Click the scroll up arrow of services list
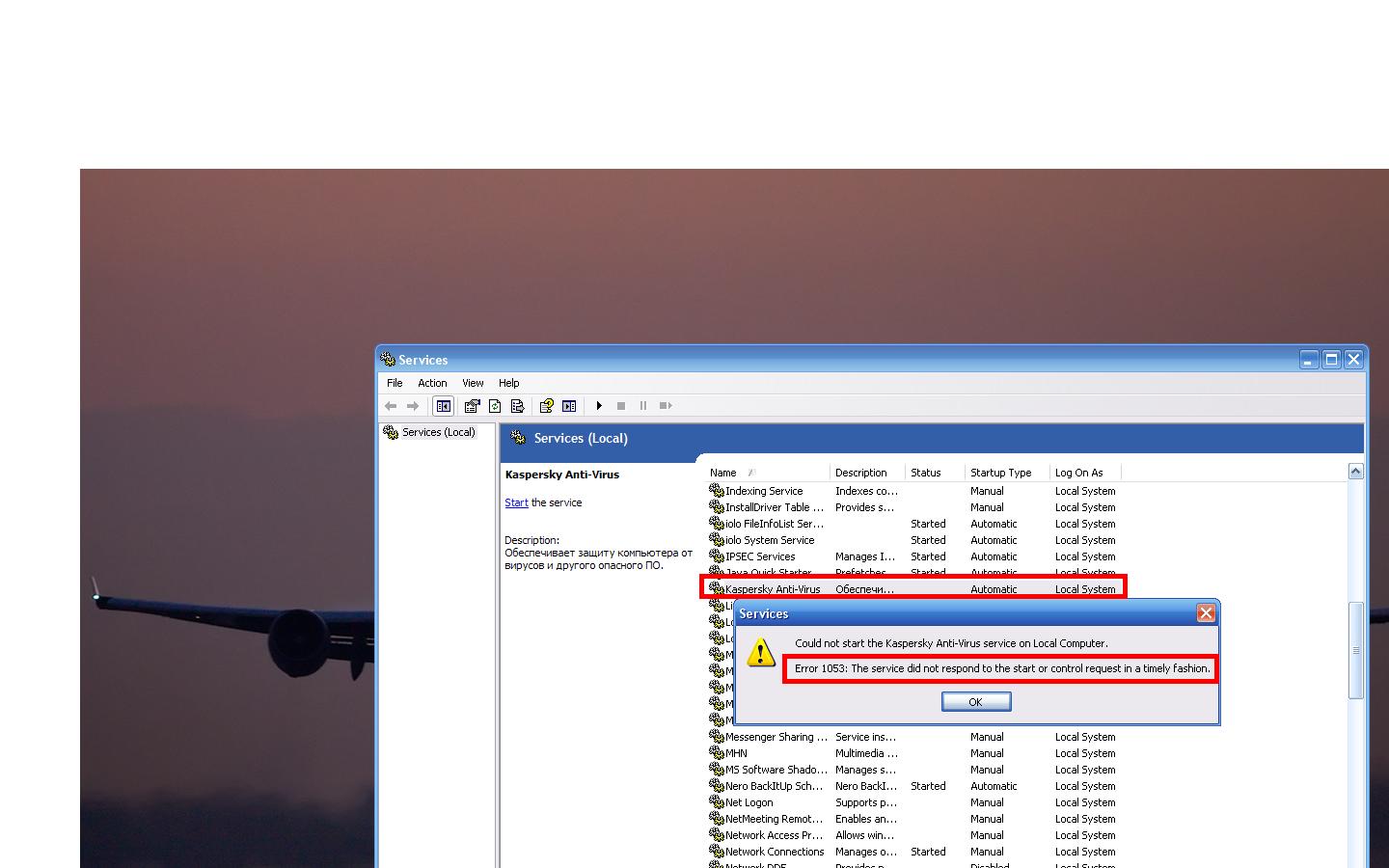 1355,472
